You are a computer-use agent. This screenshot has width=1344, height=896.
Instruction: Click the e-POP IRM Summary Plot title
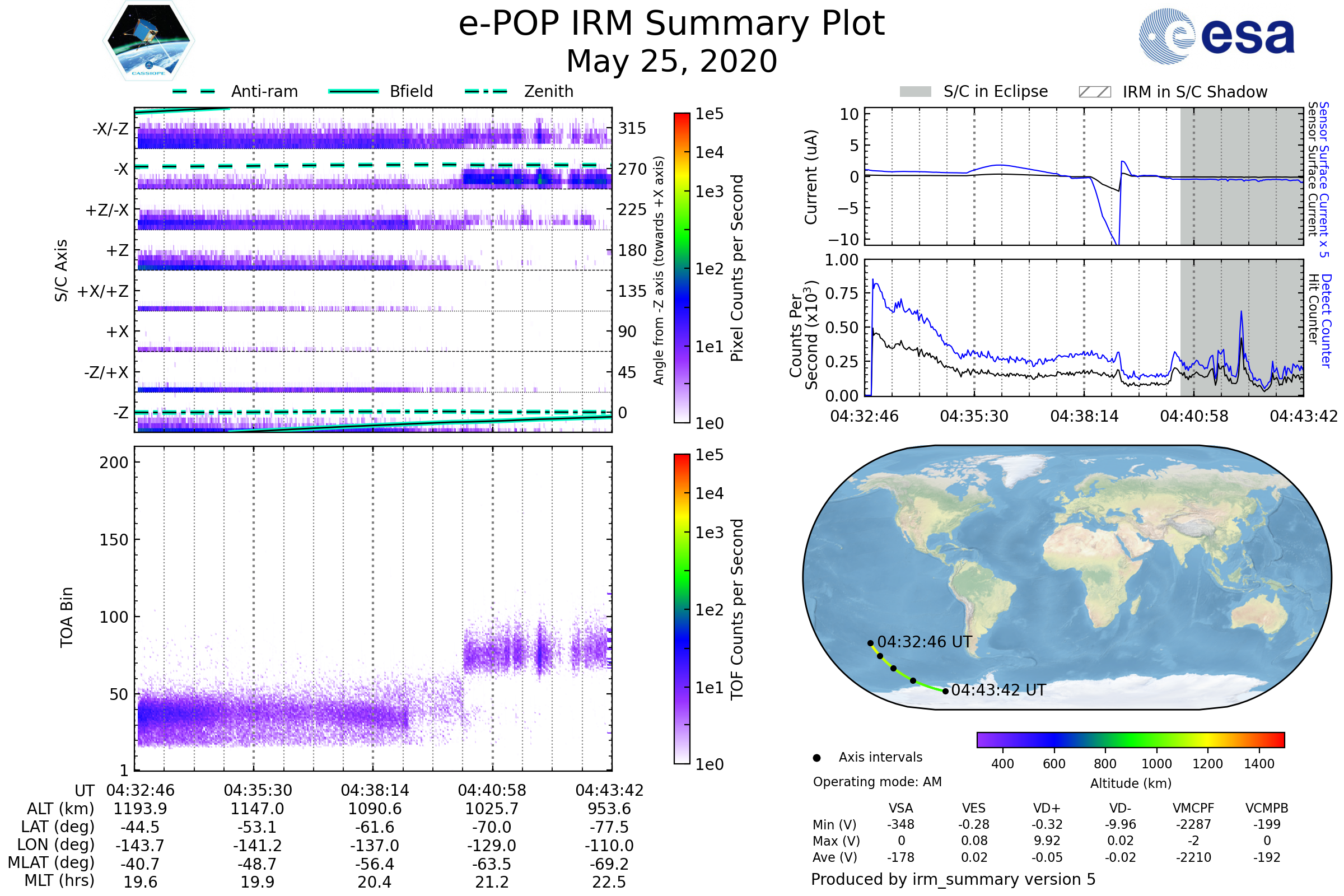tap(671, 24)
